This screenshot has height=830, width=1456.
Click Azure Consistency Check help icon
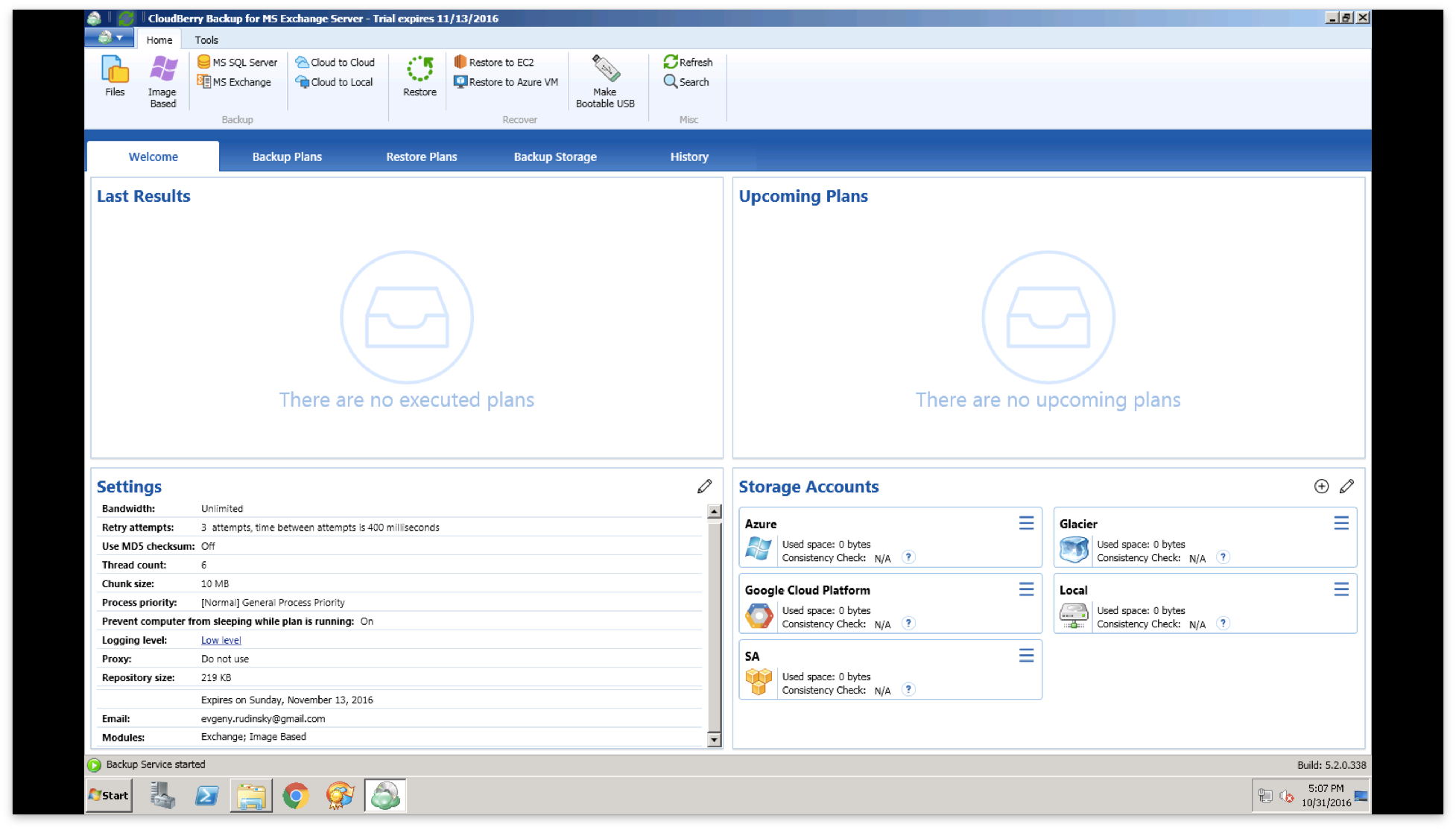[908, 557]
